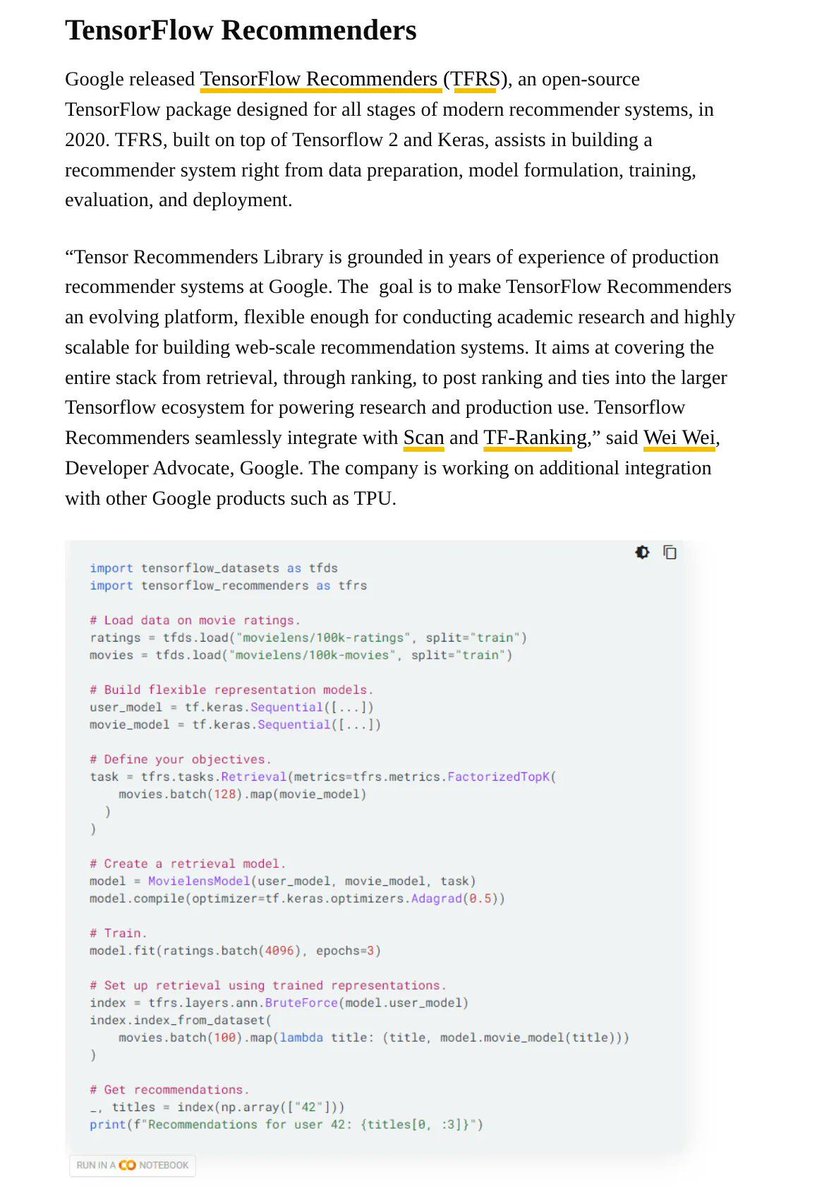
Task: Click the comment '# Define your objectives.'
Action: (x=180, y=759)
